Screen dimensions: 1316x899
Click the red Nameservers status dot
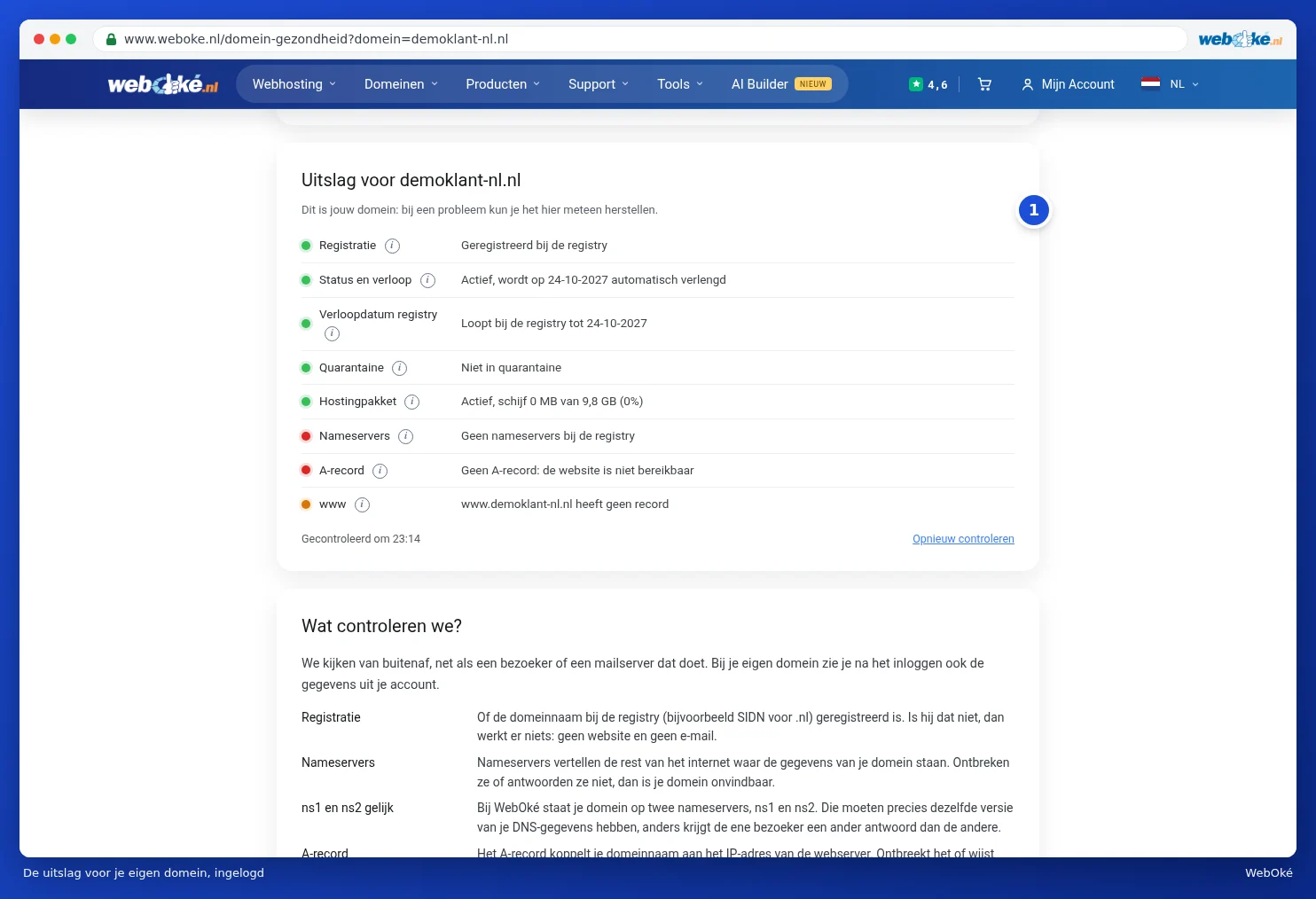[306, 436]
